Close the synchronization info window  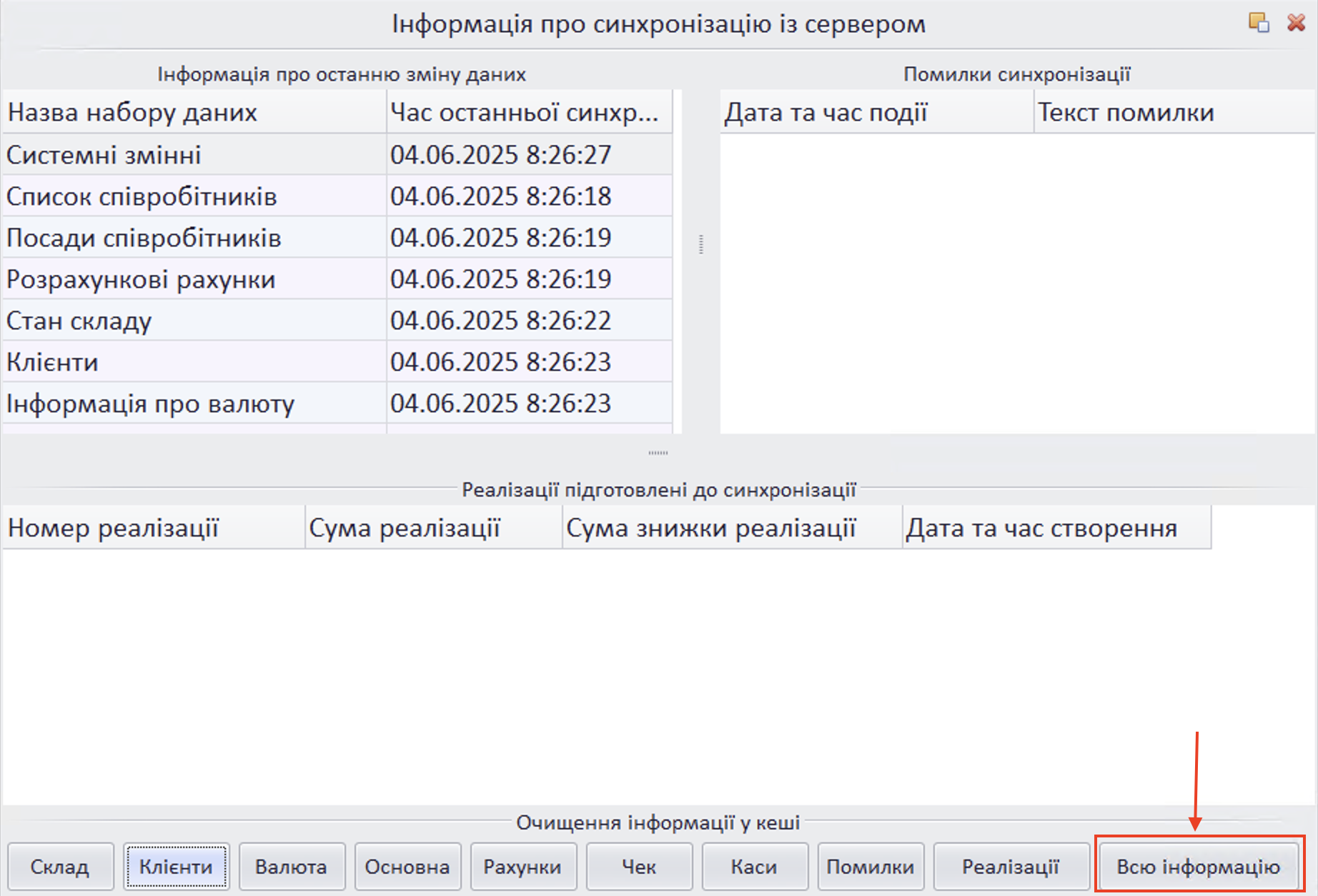[x=1296, y=23]
